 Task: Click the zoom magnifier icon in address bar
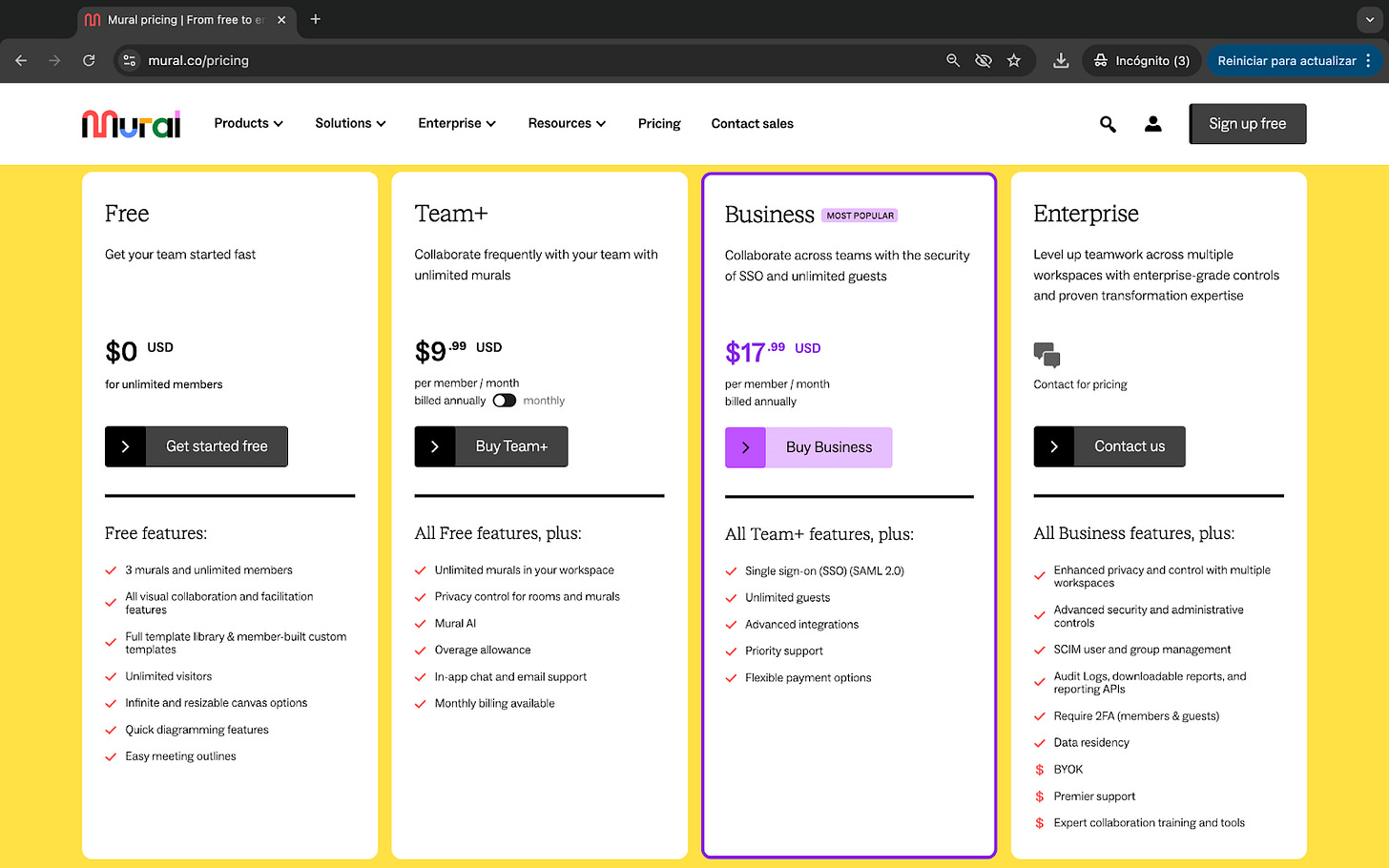coord(952,60)
